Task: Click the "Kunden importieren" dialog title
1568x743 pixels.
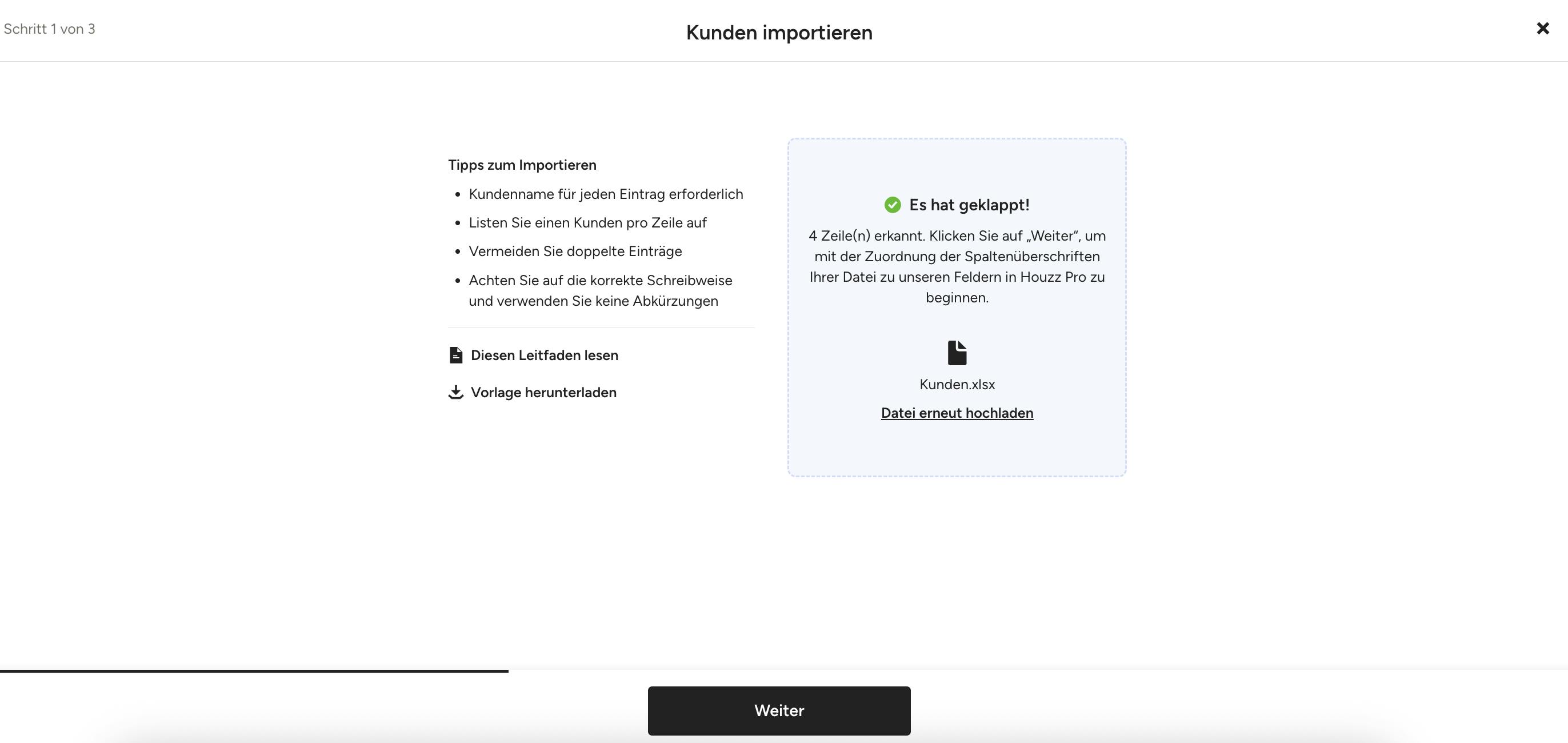Action: pos(779,32)
